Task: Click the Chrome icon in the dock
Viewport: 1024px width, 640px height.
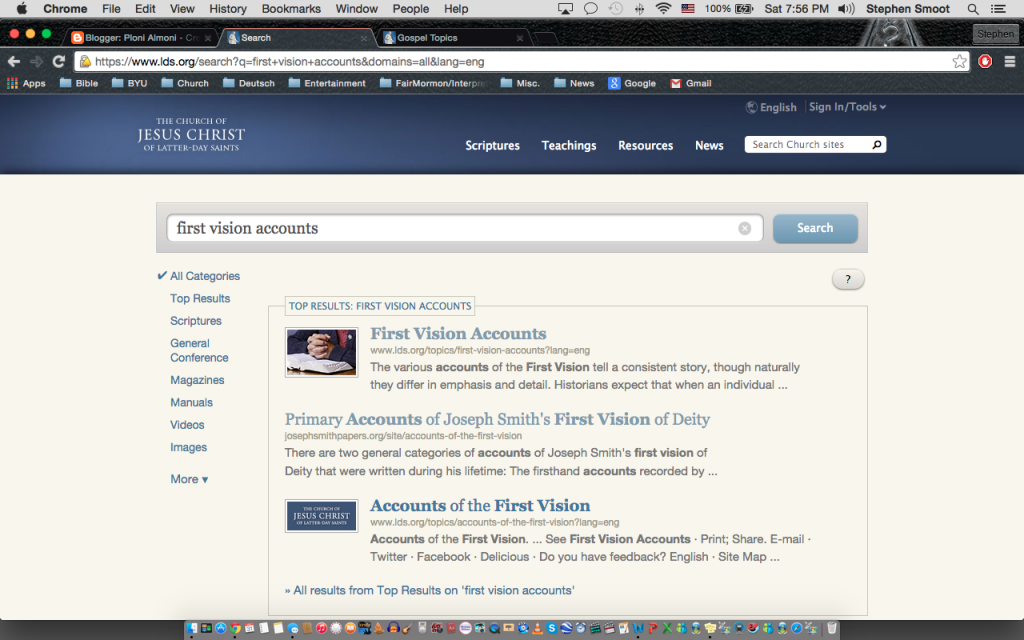Action: pyautogui.click(x=235, y=628)
